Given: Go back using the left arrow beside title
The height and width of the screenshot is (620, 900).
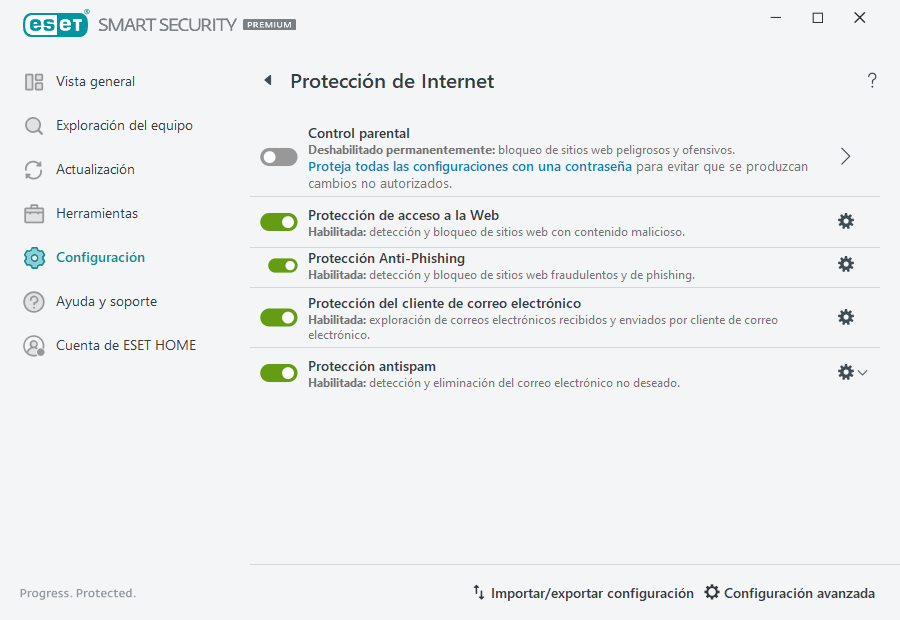Looking at the screenshot, I should 267,81.
